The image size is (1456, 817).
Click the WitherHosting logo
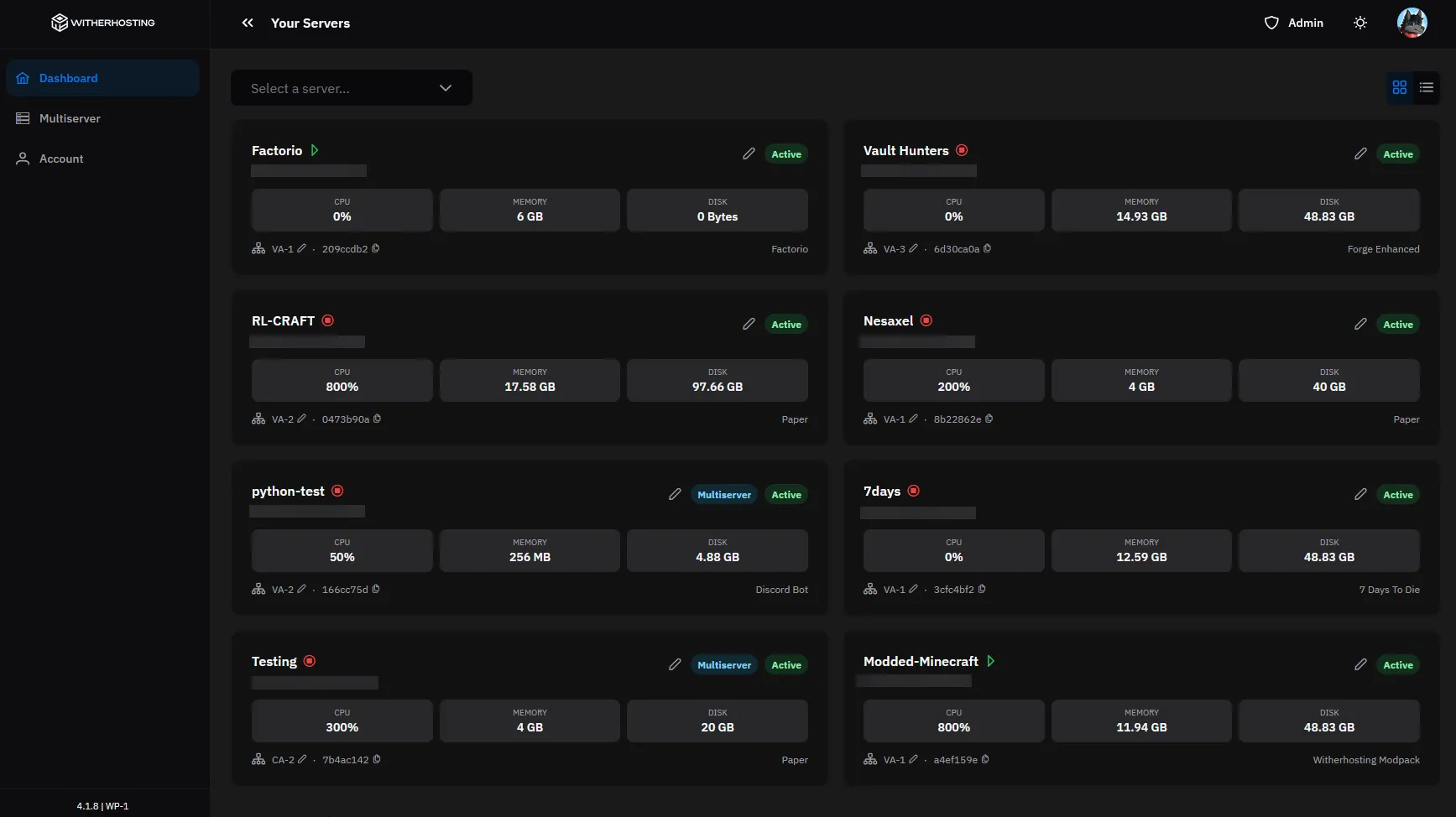pos(103,23)
